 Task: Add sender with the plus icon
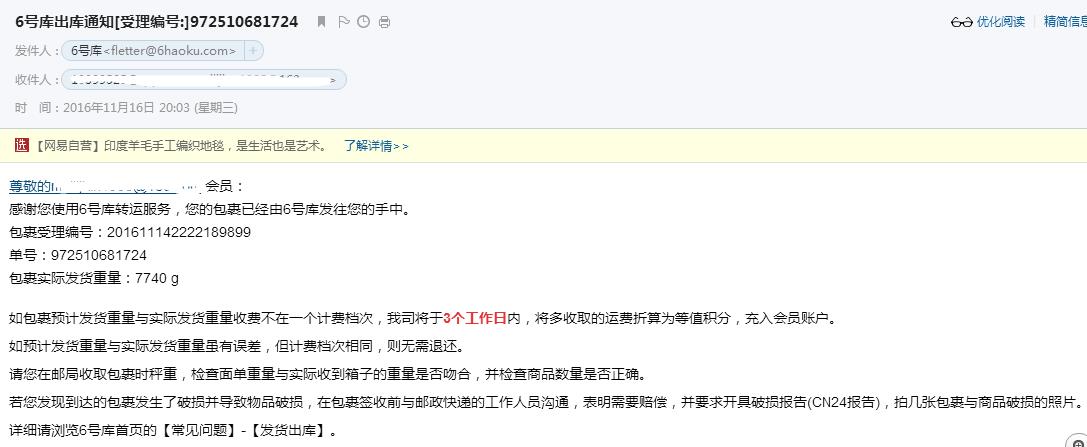tap(253, 51)
